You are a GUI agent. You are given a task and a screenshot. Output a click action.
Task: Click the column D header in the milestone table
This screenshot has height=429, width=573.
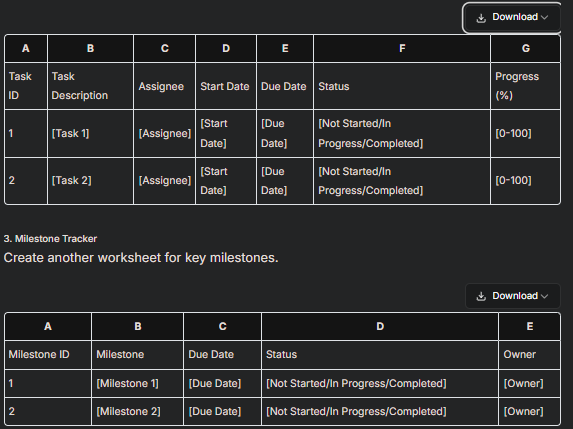(x=380, y=326)
